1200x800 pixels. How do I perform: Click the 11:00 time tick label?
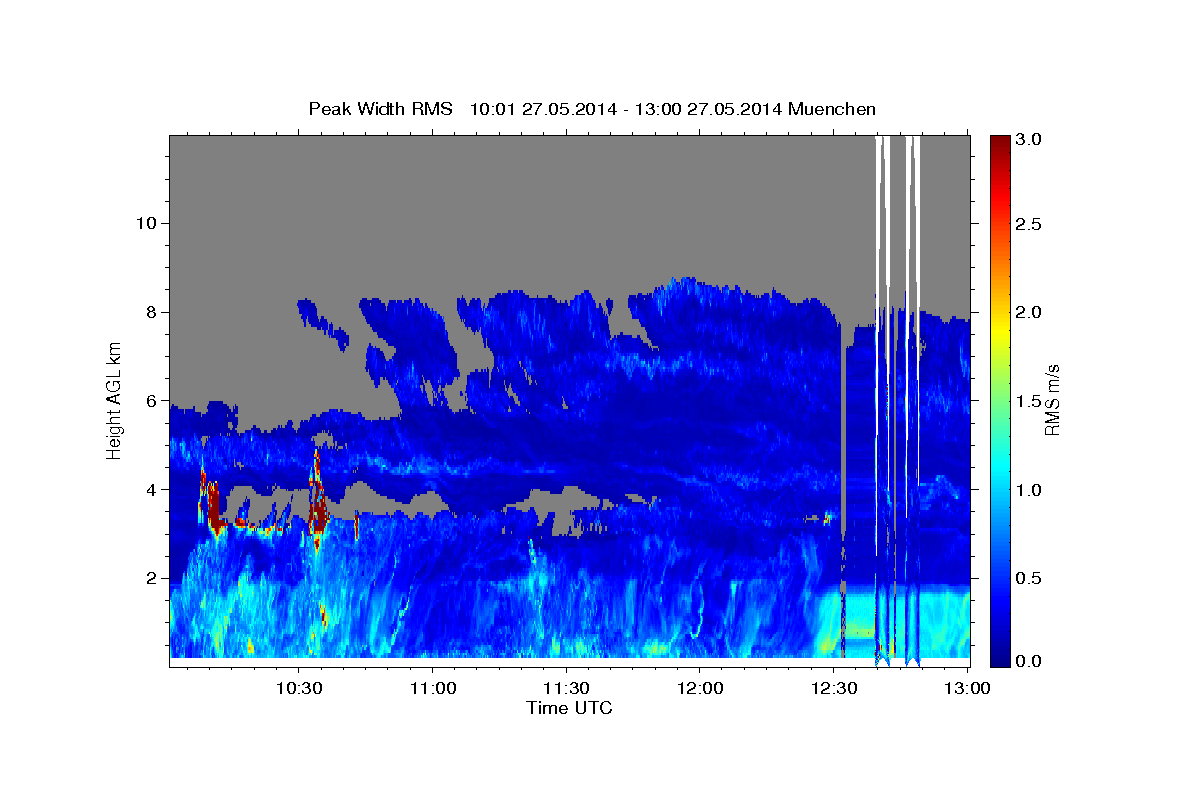[x=433, y=689]
